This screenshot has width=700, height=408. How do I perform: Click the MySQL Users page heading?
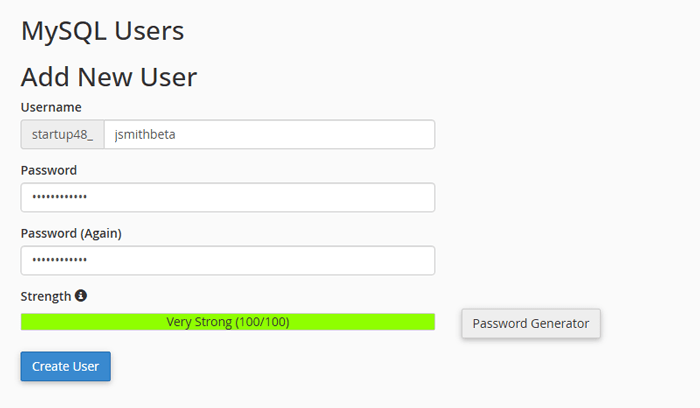102,31
